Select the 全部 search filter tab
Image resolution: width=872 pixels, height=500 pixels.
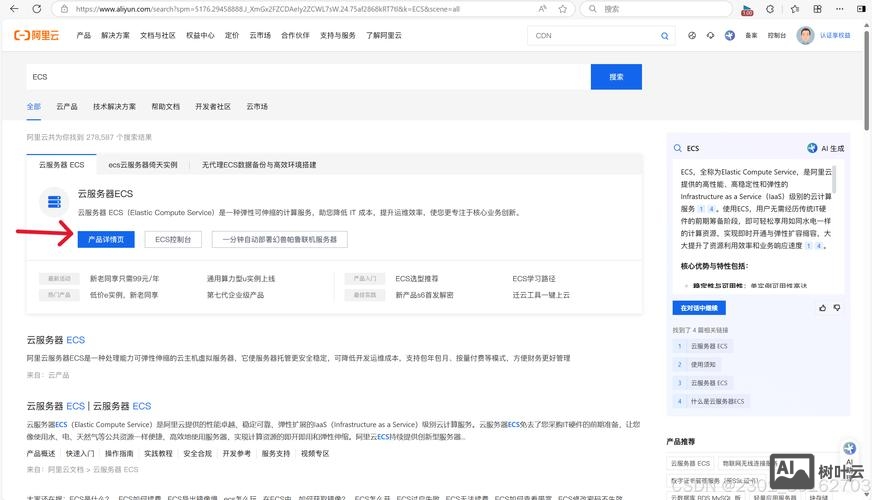pyautogui.click(x=34, y=106)
